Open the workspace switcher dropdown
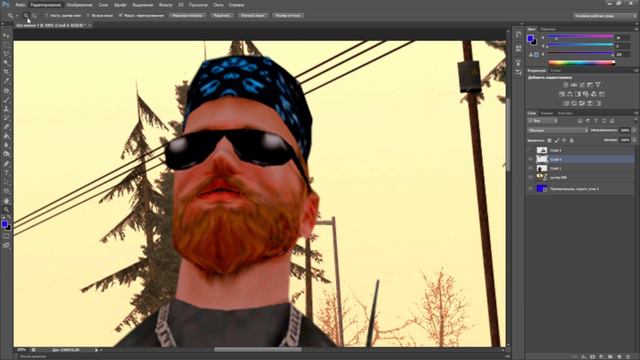The height and width of the screenshot is (360, 640). point(604,16)
